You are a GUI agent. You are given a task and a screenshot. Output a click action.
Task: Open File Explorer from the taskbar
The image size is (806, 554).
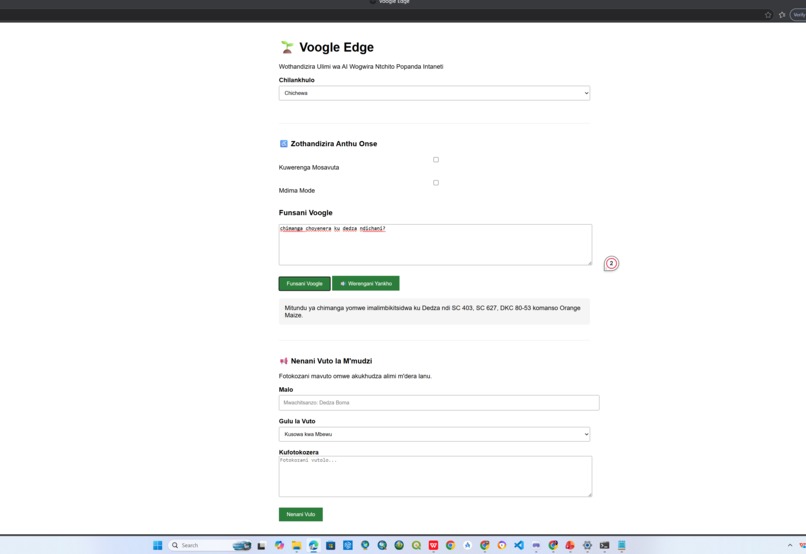coord(297,545)
